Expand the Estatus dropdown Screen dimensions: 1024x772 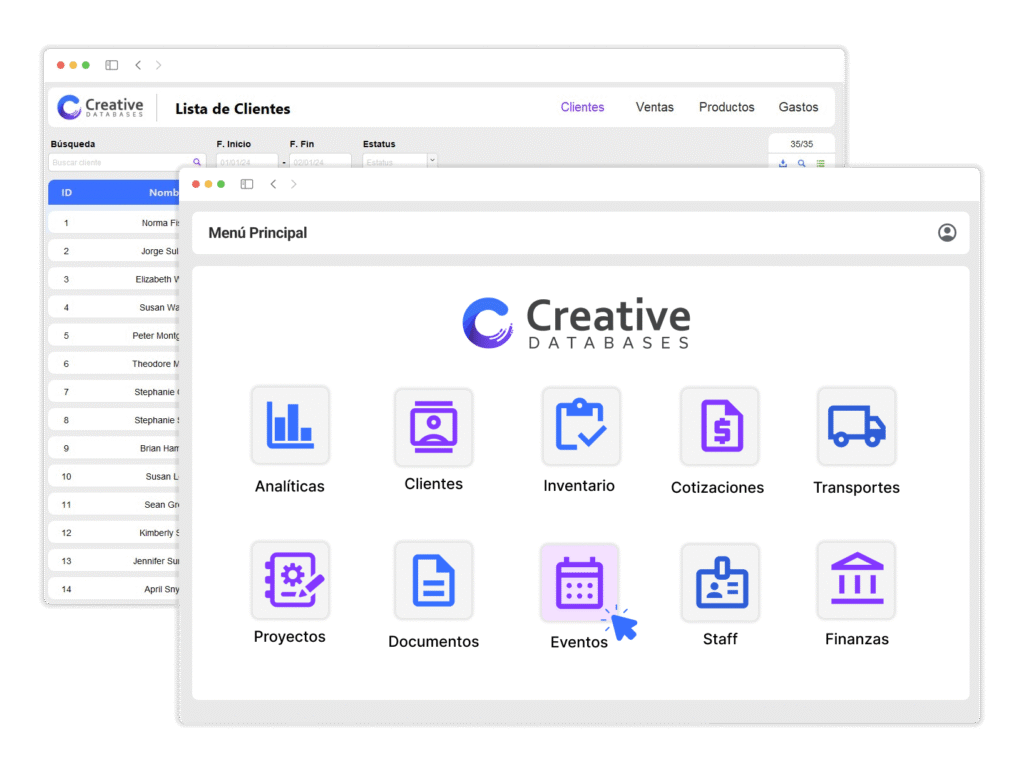pyautogui.click(x=432, y=160)
